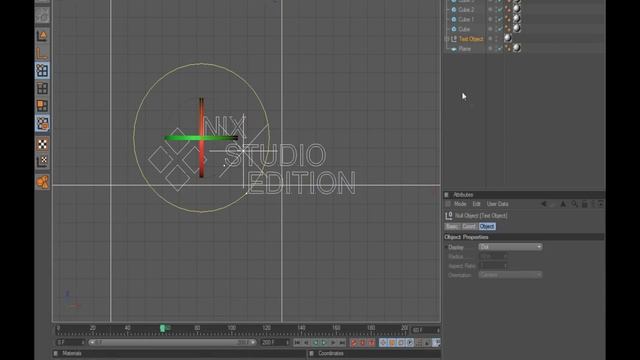The image size is (640, 360).
Task: Click the Null Object icon in Attributes header
Action: pyautogui.click(x=449, y=216)
